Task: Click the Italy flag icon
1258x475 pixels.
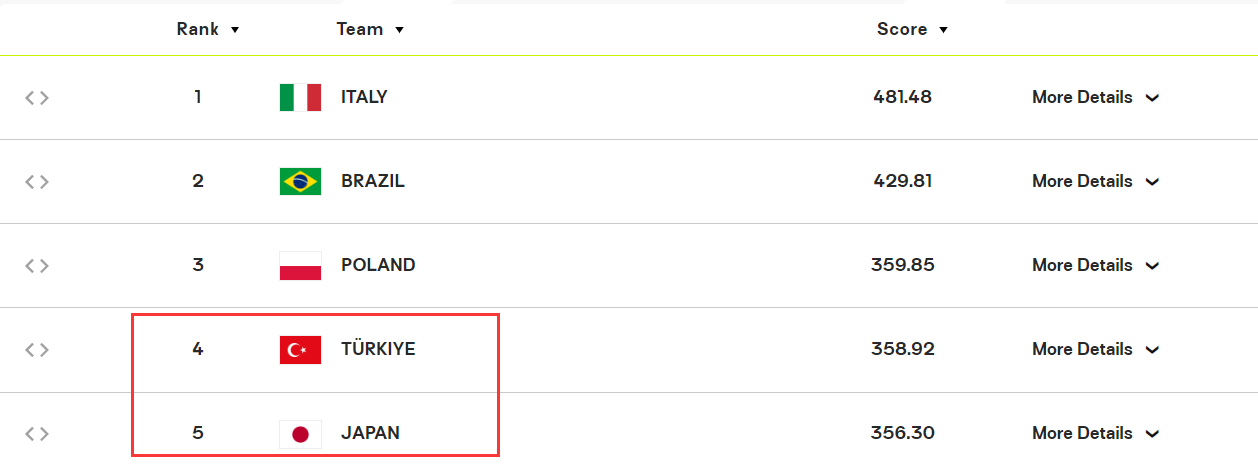Action: 300,97
